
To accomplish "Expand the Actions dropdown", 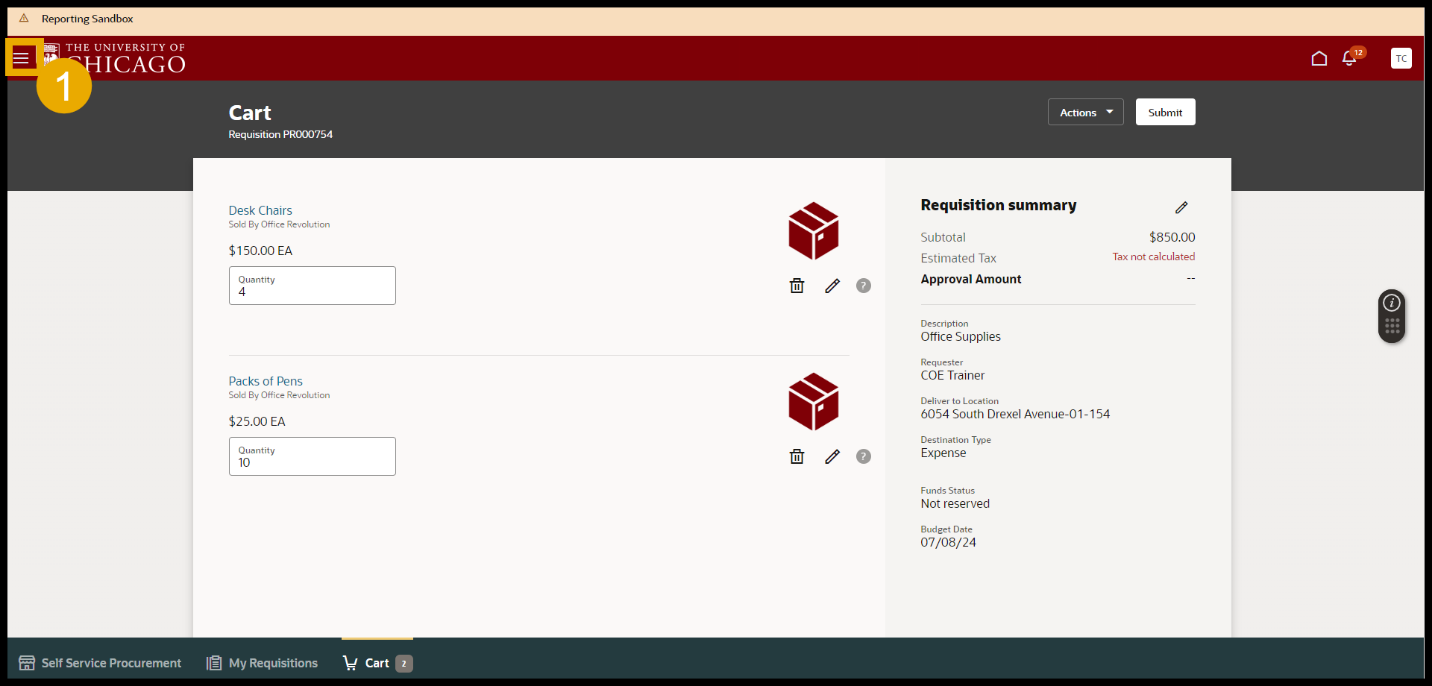I will click(1085, 112).
